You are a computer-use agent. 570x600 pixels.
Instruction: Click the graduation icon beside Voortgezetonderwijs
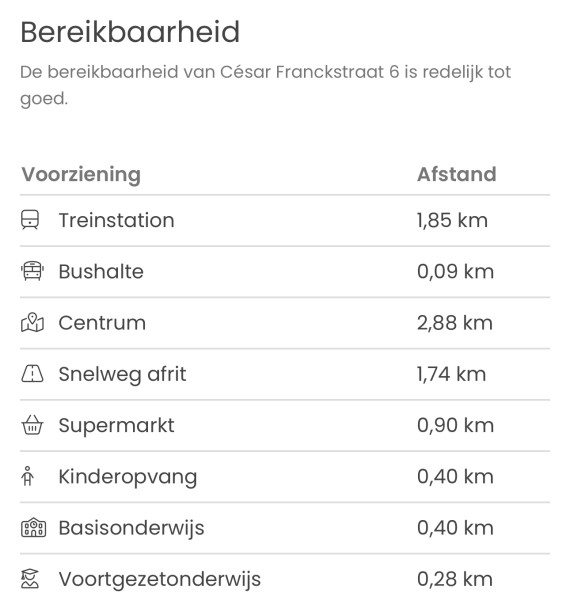click(30, 578)
